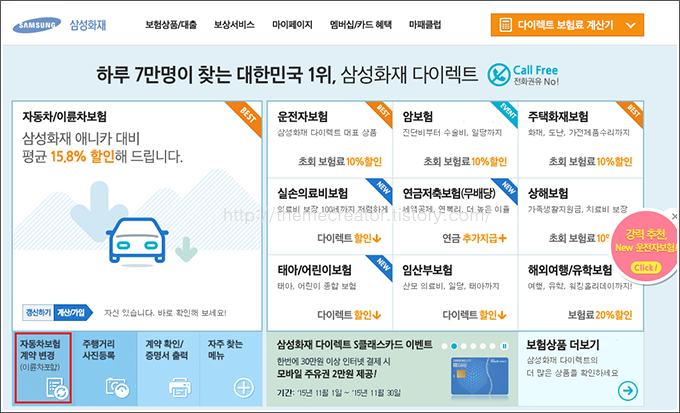The height and width of the screenshot is (413, 680).
Task: Open 자주 찾는 메뉴 tile
Action: pyautogui.click(x=231, y=369)
